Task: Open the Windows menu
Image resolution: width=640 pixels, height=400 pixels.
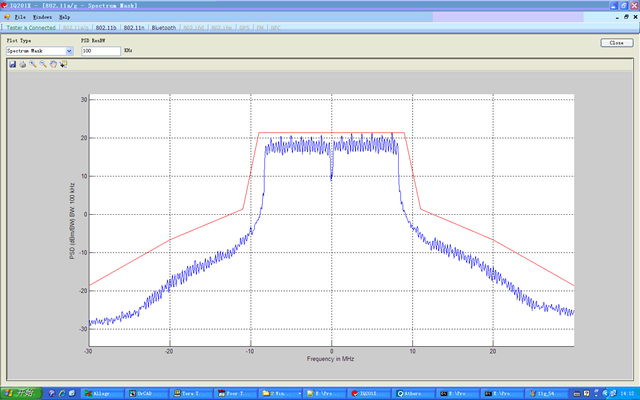Action: [42, 17]
